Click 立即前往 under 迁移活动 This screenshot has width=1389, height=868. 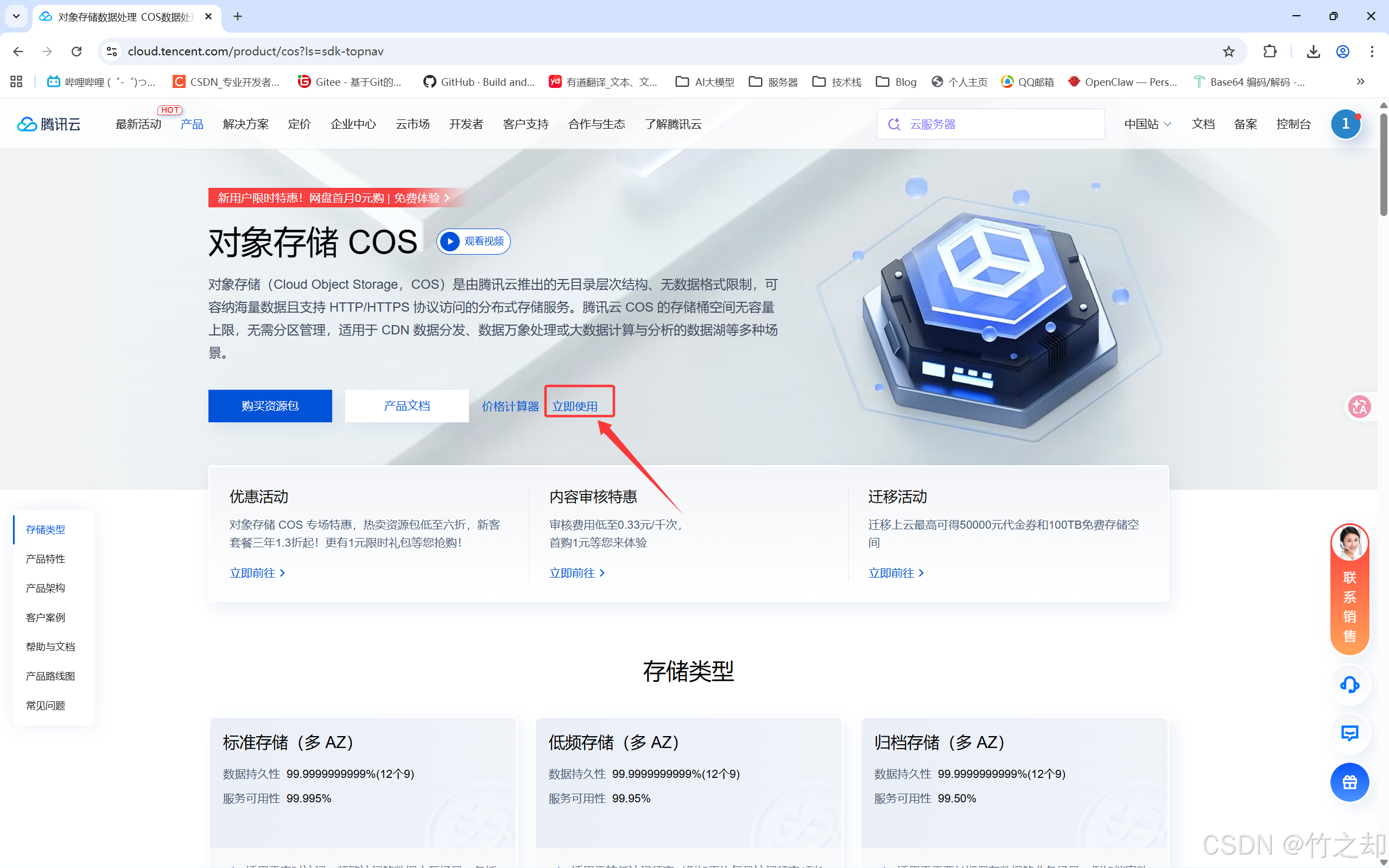[896, 573]
